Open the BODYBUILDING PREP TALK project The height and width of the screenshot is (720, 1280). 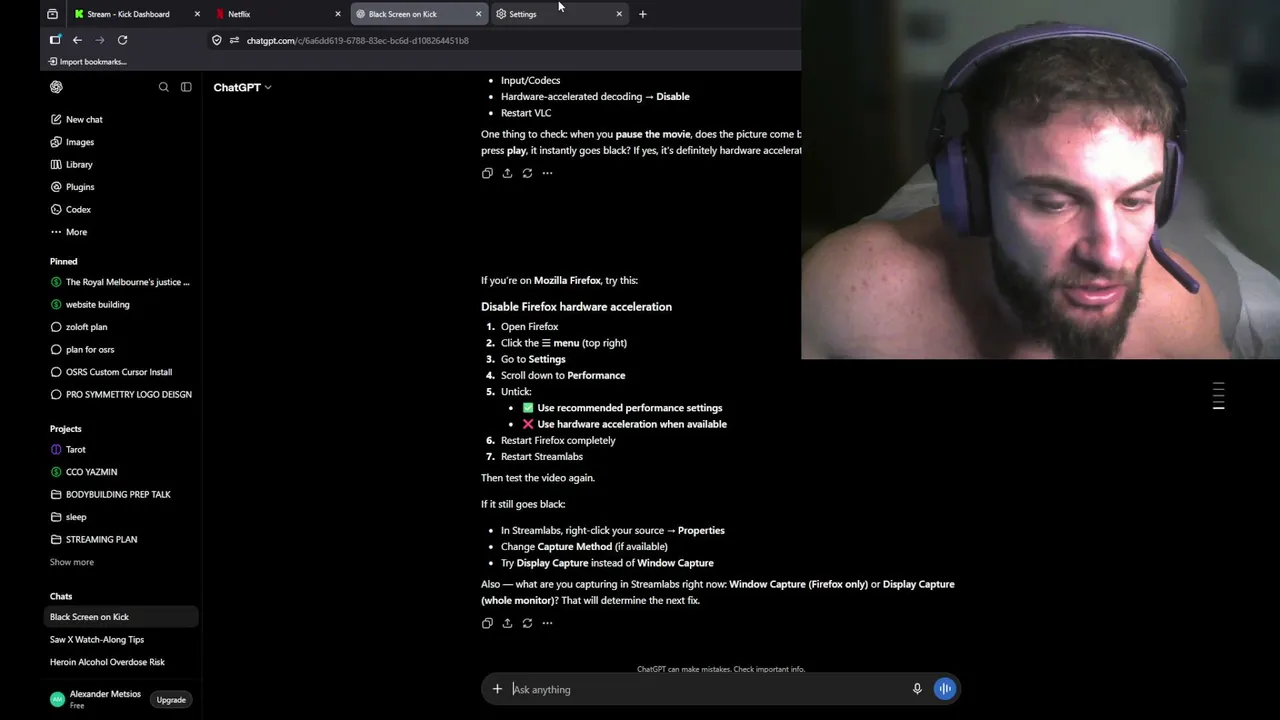pyautogui.click(x=122, y=495)
